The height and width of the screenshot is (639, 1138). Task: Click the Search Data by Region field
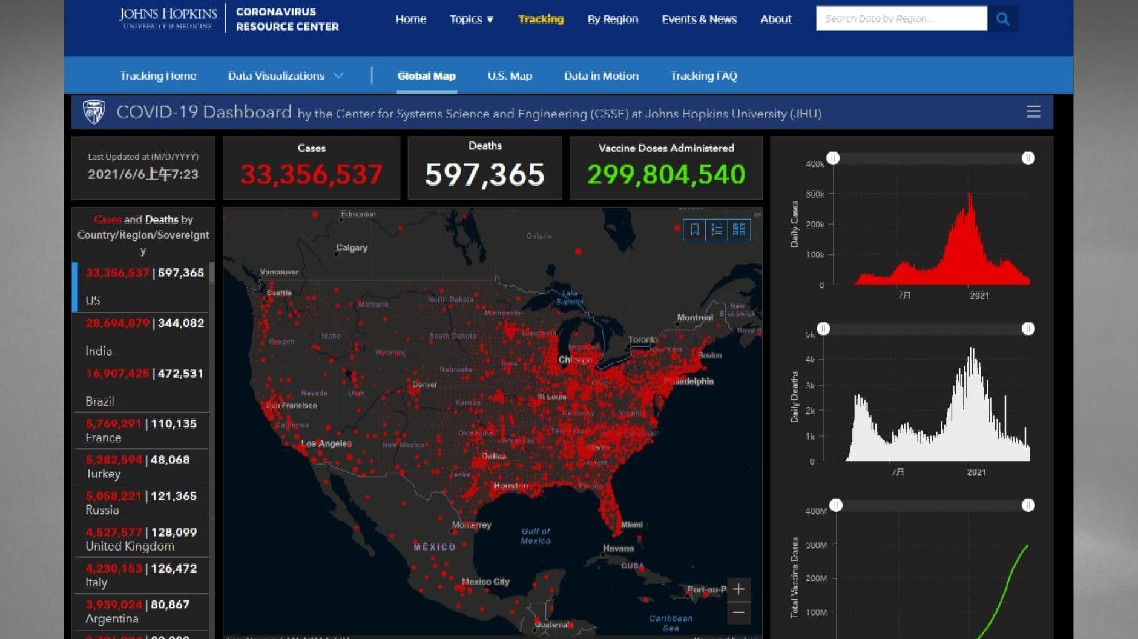[x=901, y=19]
